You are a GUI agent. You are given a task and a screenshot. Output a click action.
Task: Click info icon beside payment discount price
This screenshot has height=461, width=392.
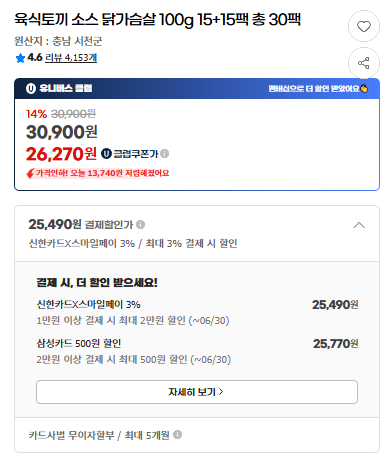click(x=141, y=224)
